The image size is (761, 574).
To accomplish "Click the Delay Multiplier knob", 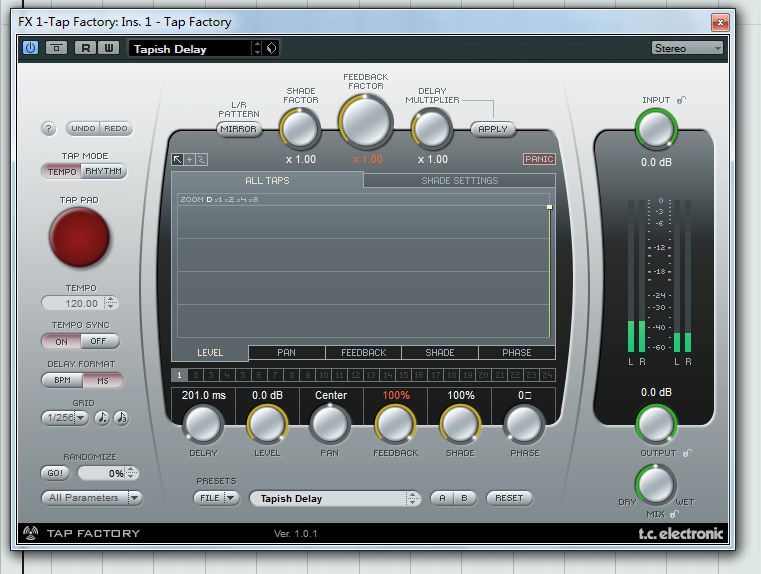I will click(431, 129).
